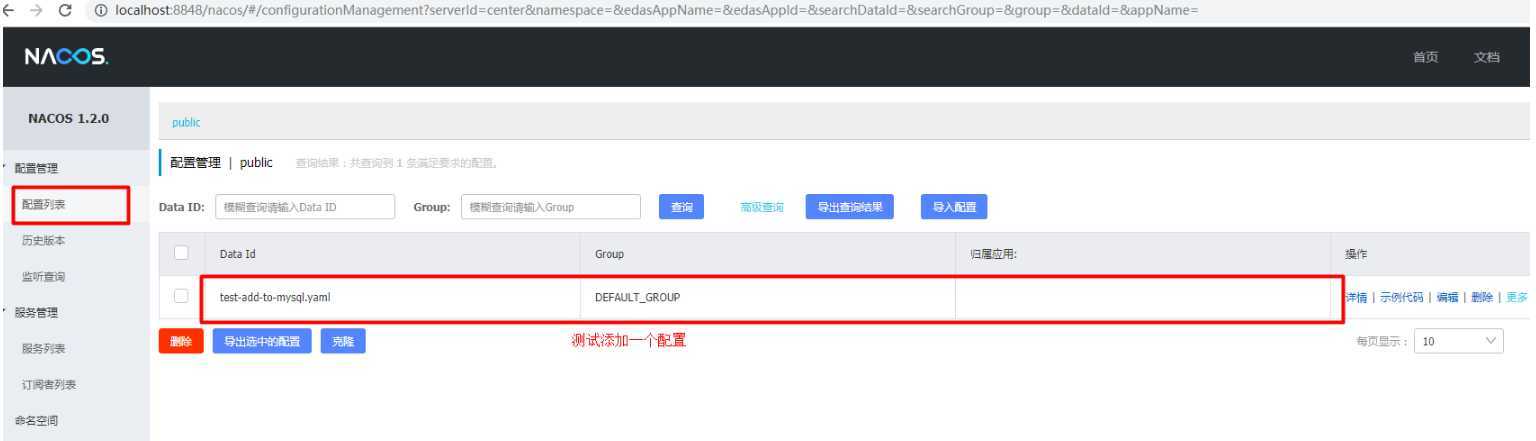Screen dimensions: 1536x441
Task: Open 订阅者列表 in the sidebar
Action: (x=49, y=384)
